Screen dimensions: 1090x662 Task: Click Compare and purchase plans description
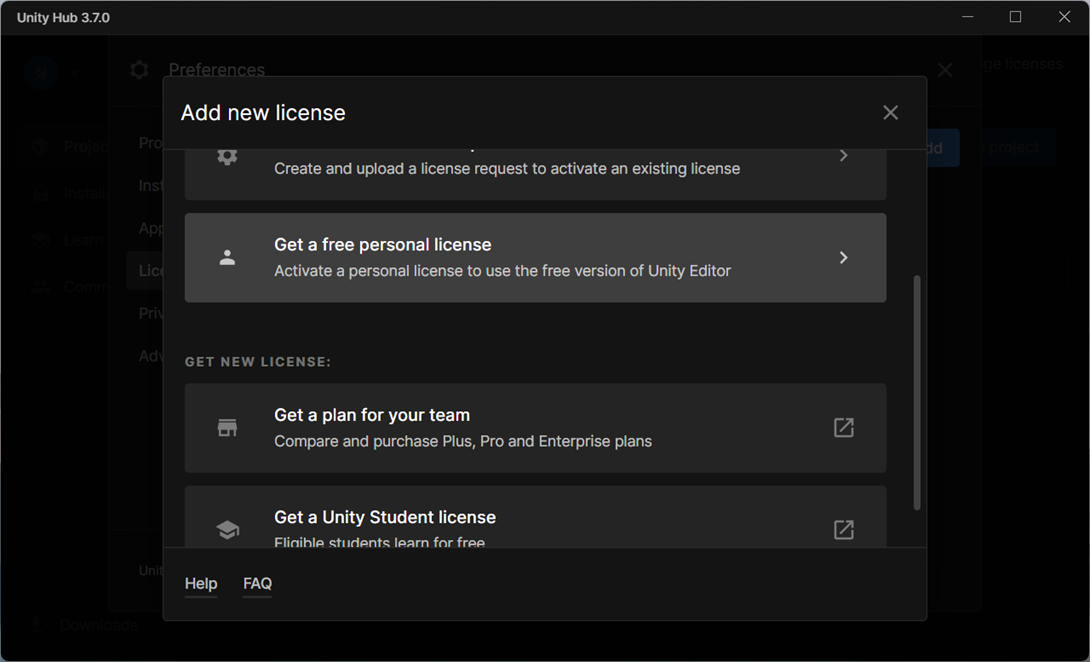(463, 442)
